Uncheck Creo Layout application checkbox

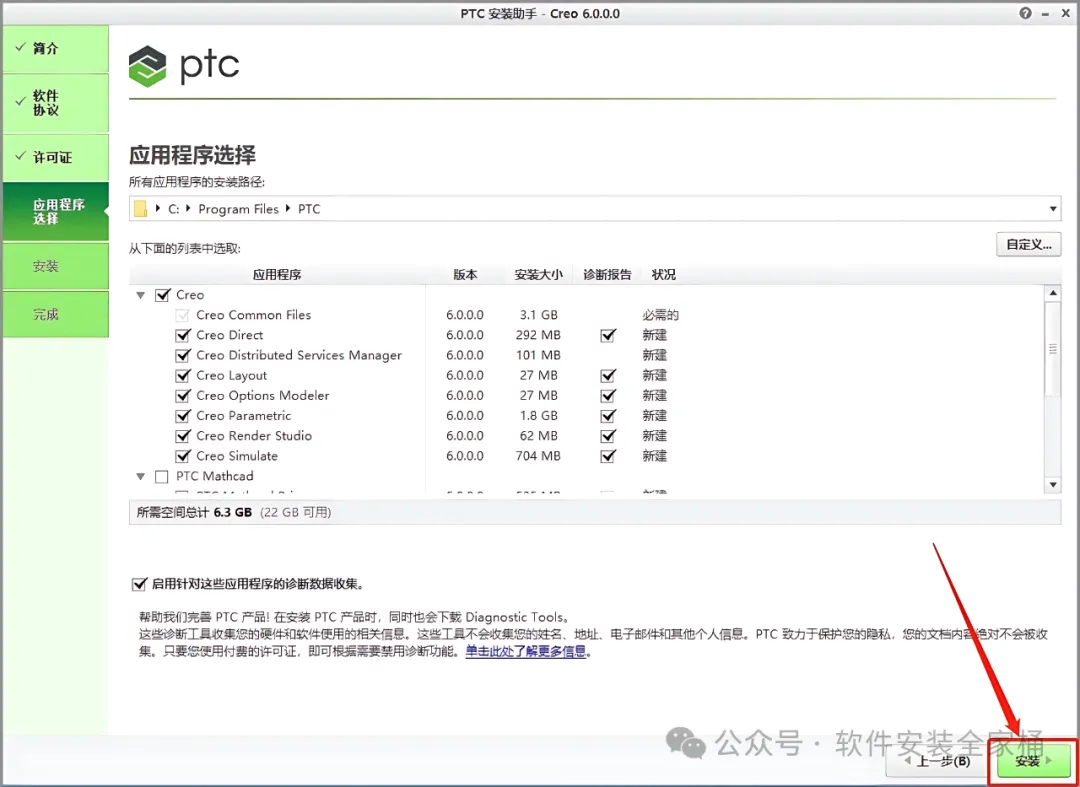click(x=183, y=375)
